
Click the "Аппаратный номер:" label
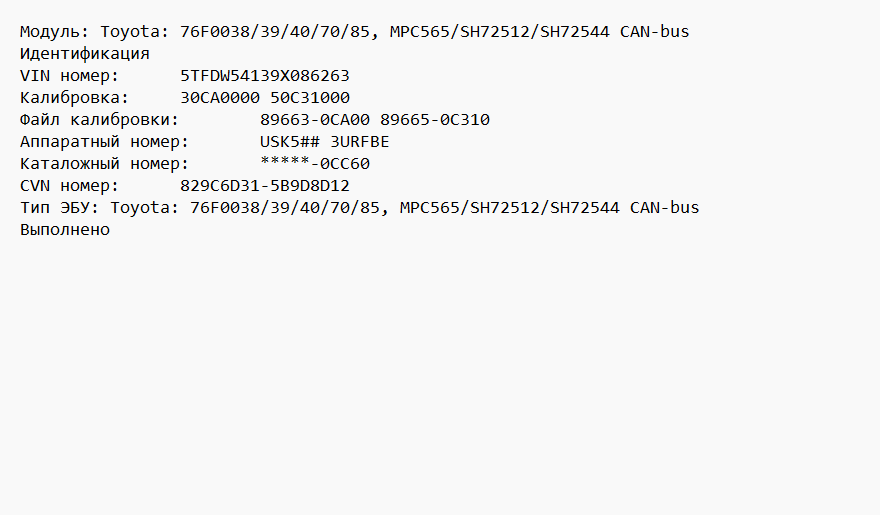pos(104,142)
